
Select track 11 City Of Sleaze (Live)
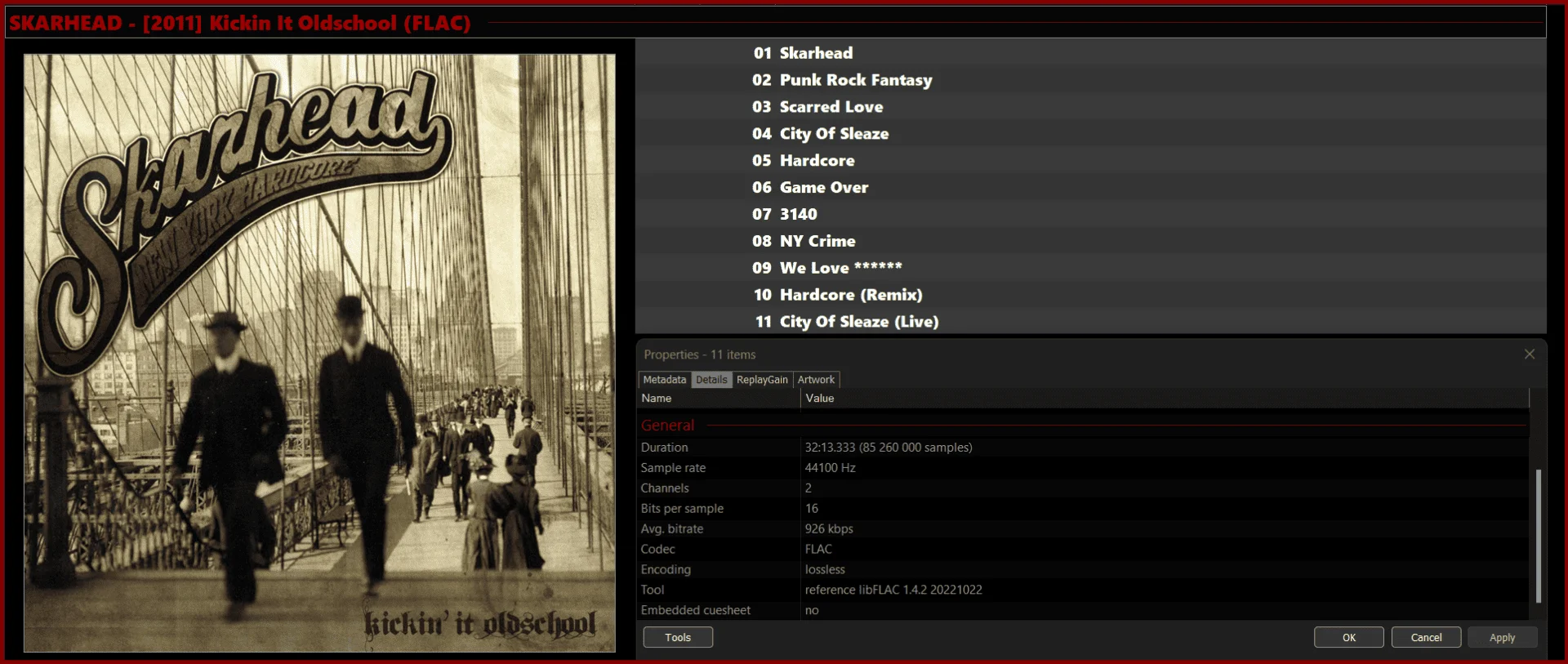1091,322
